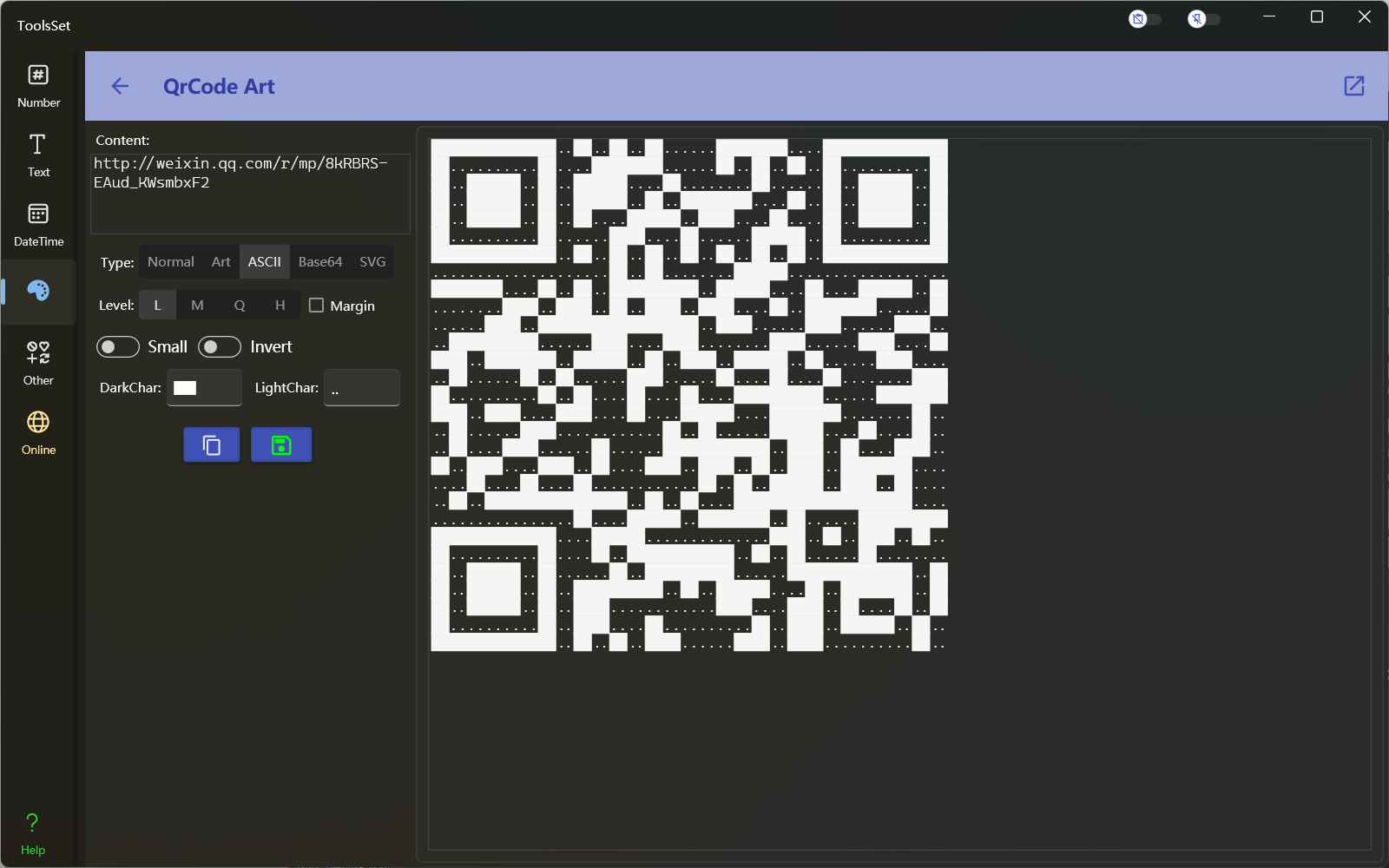Open the Online tools section
The height and width of the screenshot is (868, 1389).
[x=38, y=433]
